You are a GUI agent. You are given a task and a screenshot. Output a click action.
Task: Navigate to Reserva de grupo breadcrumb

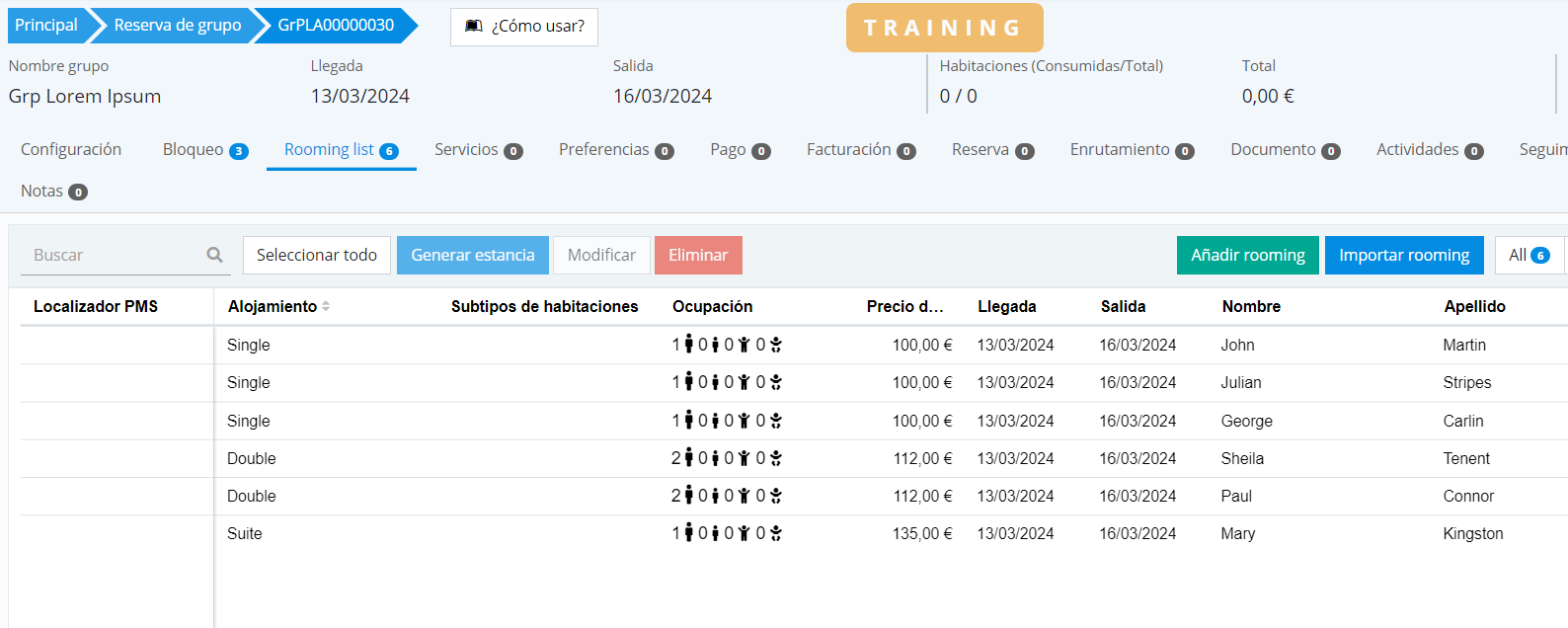coord(177,26)
